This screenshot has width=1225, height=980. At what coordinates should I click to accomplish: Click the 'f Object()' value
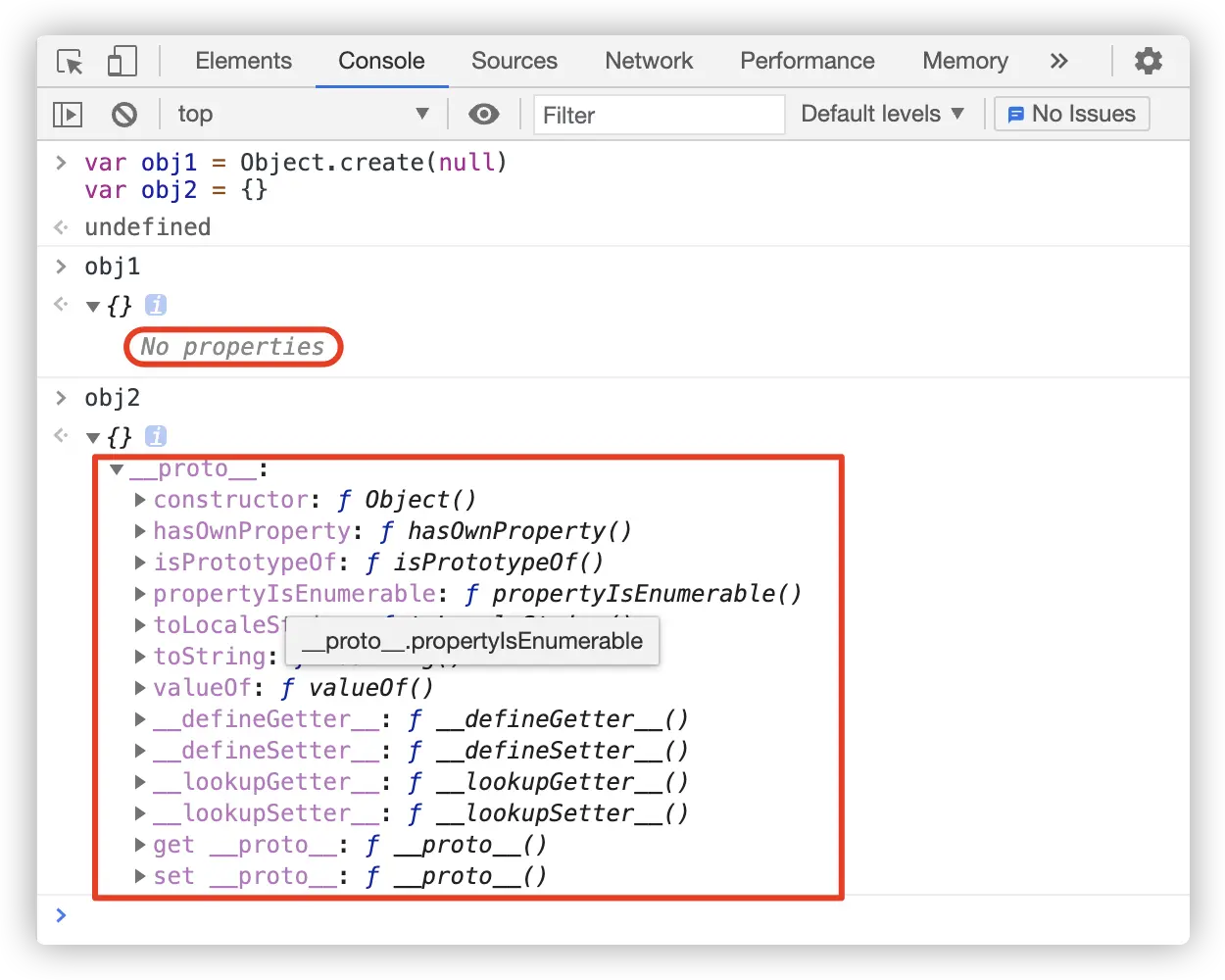pyautogui.click(x=406, y=500)
